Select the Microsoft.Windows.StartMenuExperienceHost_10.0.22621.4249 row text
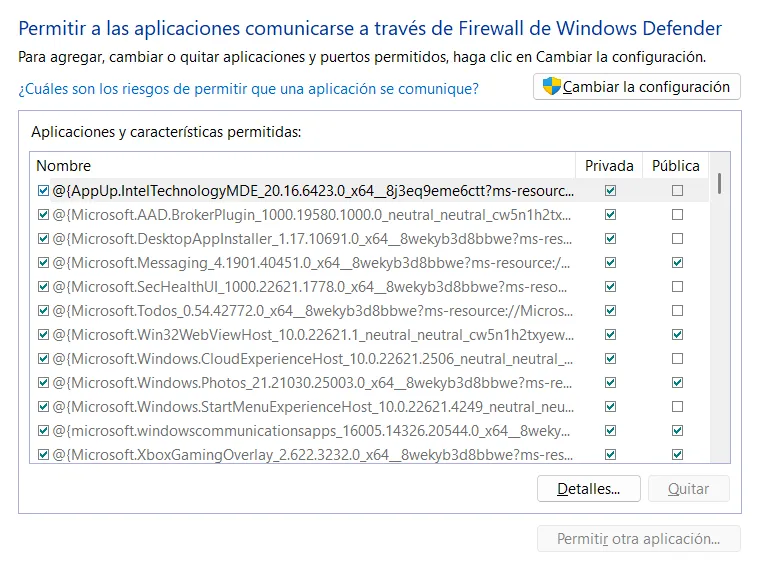This screenshot has width=781, height=562. click(313, 407)
